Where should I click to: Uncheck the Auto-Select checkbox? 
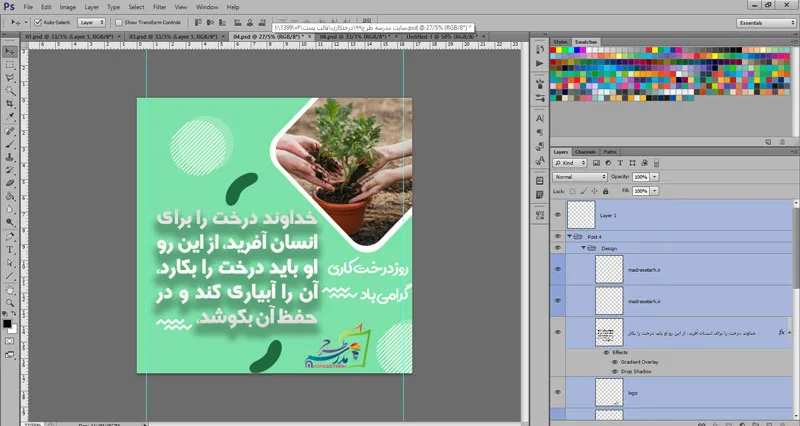pos(38,22)
